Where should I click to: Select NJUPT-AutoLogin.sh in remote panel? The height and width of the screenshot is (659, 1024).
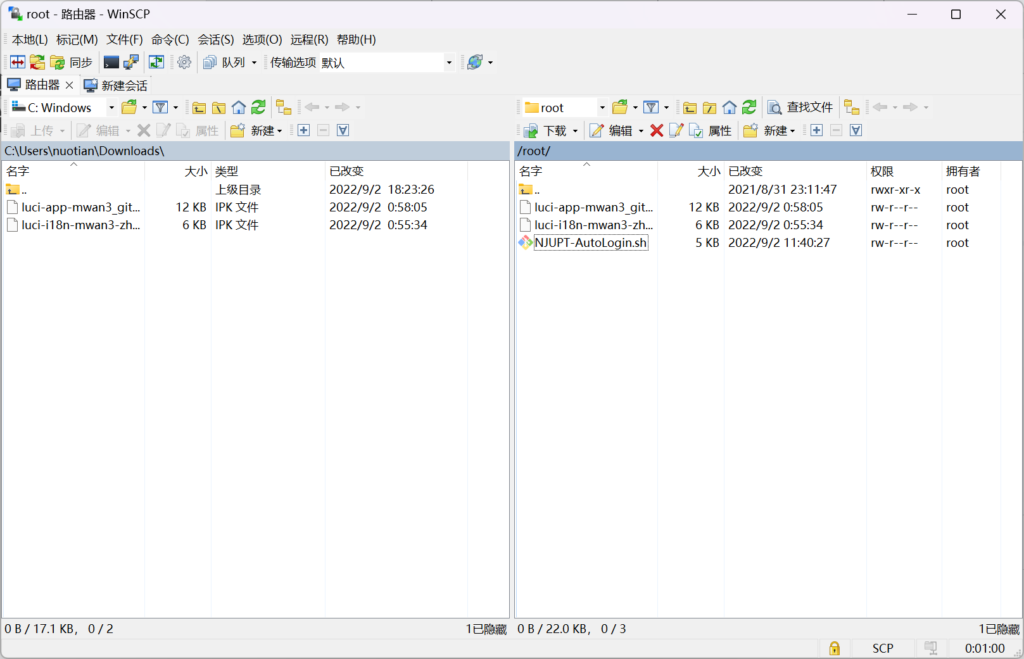pos(591,243)
